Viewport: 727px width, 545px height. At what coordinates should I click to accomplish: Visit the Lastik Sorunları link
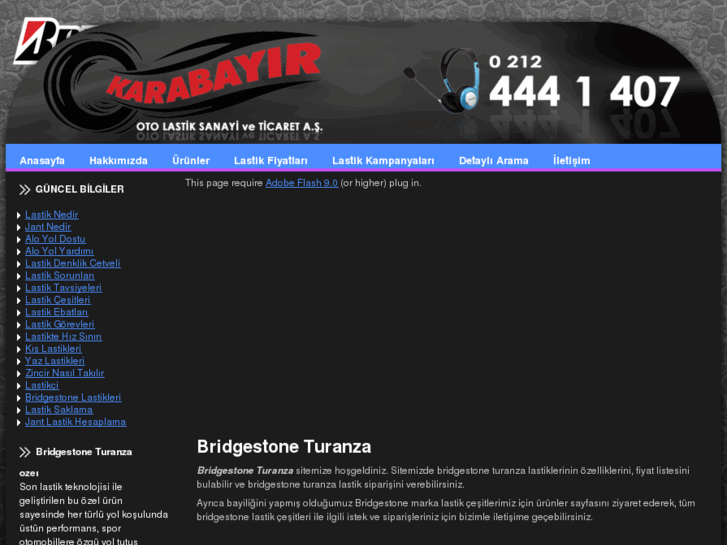(x=60, y=276)
